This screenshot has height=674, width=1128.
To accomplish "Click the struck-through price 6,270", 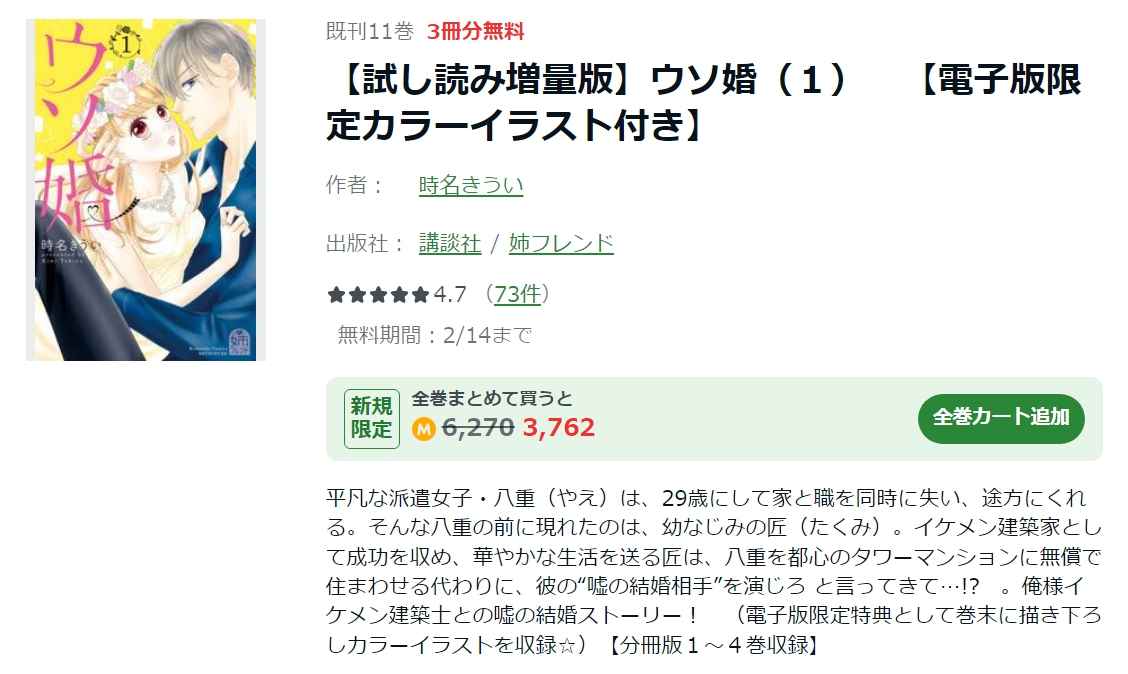I will pyautogui.click(x=478, y=428).
